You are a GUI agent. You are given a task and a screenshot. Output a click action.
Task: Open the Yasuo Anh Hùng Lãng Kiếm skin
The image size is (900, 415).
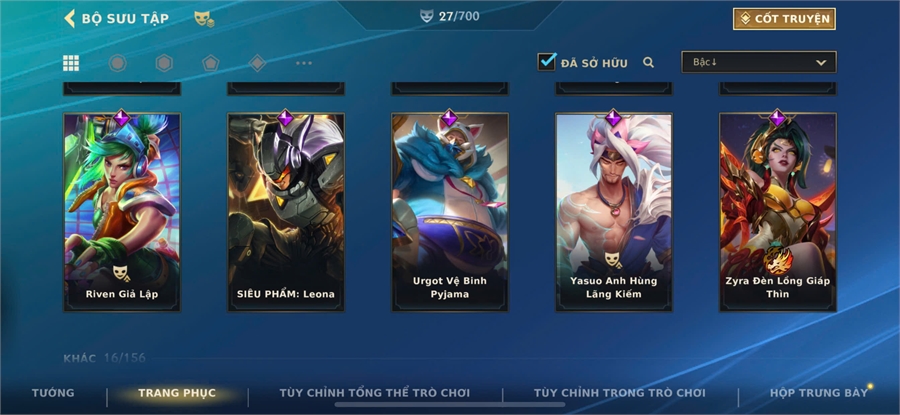[614, 212]
